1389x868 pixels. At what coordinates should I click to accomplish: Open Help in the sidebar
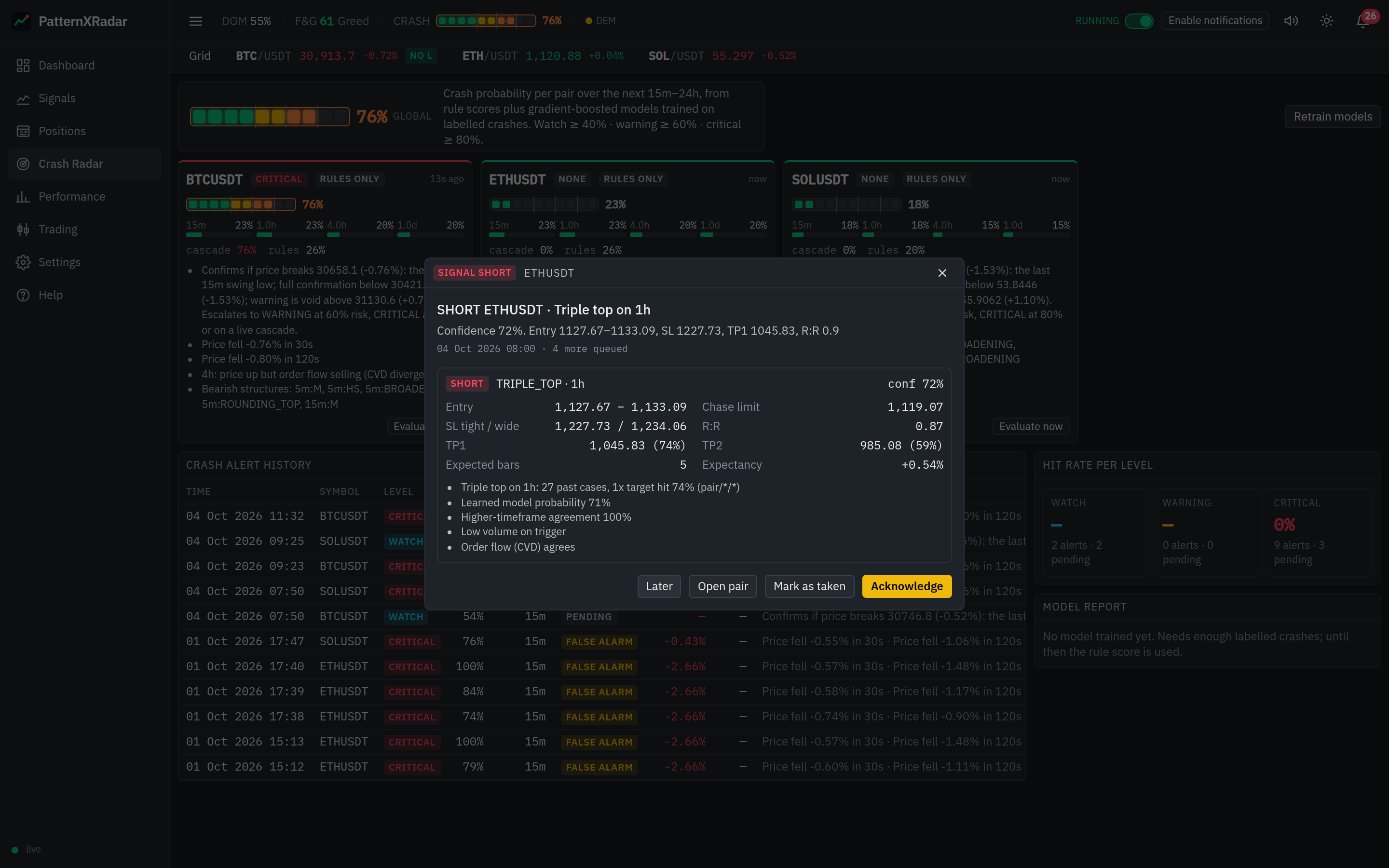click(x=85, y=295)
